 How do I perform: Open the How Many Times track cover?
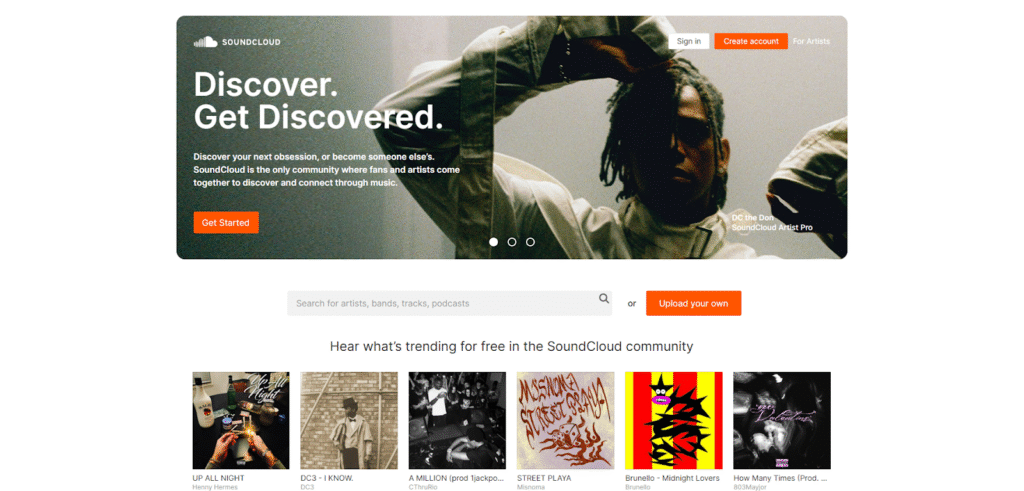tap(782, 420)
